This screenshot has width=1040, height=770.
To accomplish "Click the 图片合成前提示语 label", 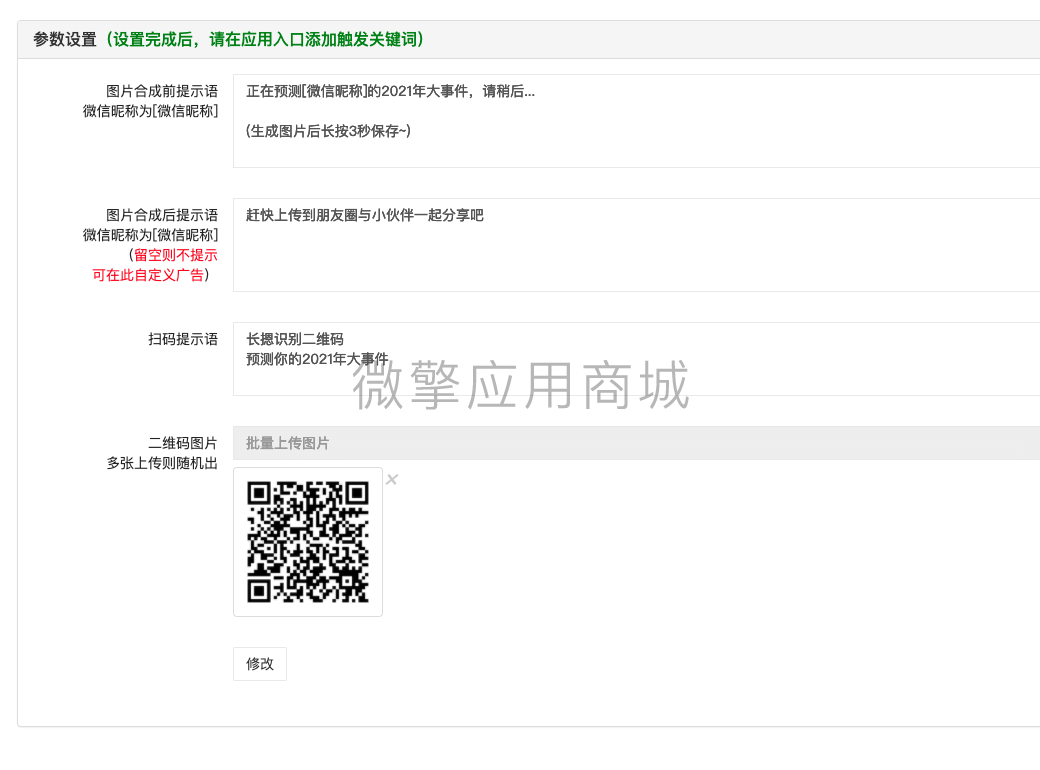I will 162,91.
